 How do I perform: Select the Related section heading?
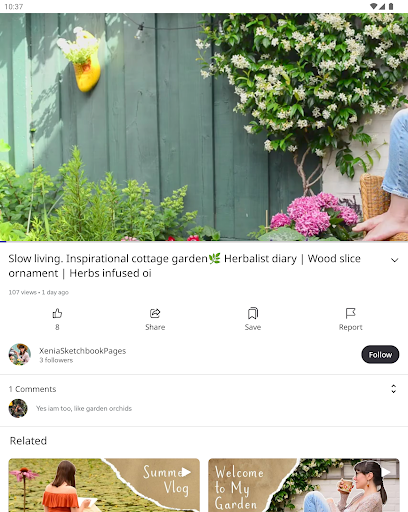tap(28, 441)
